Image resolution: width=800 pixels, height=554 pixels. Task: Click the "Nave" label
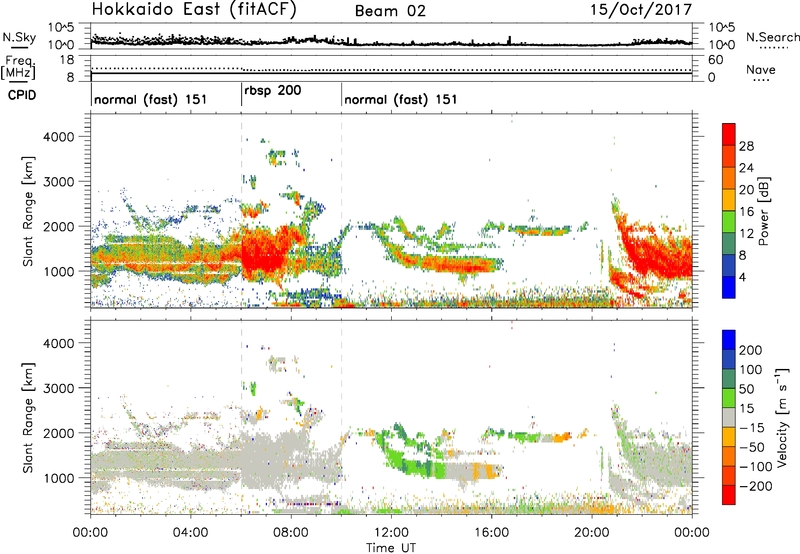point(761,69)
